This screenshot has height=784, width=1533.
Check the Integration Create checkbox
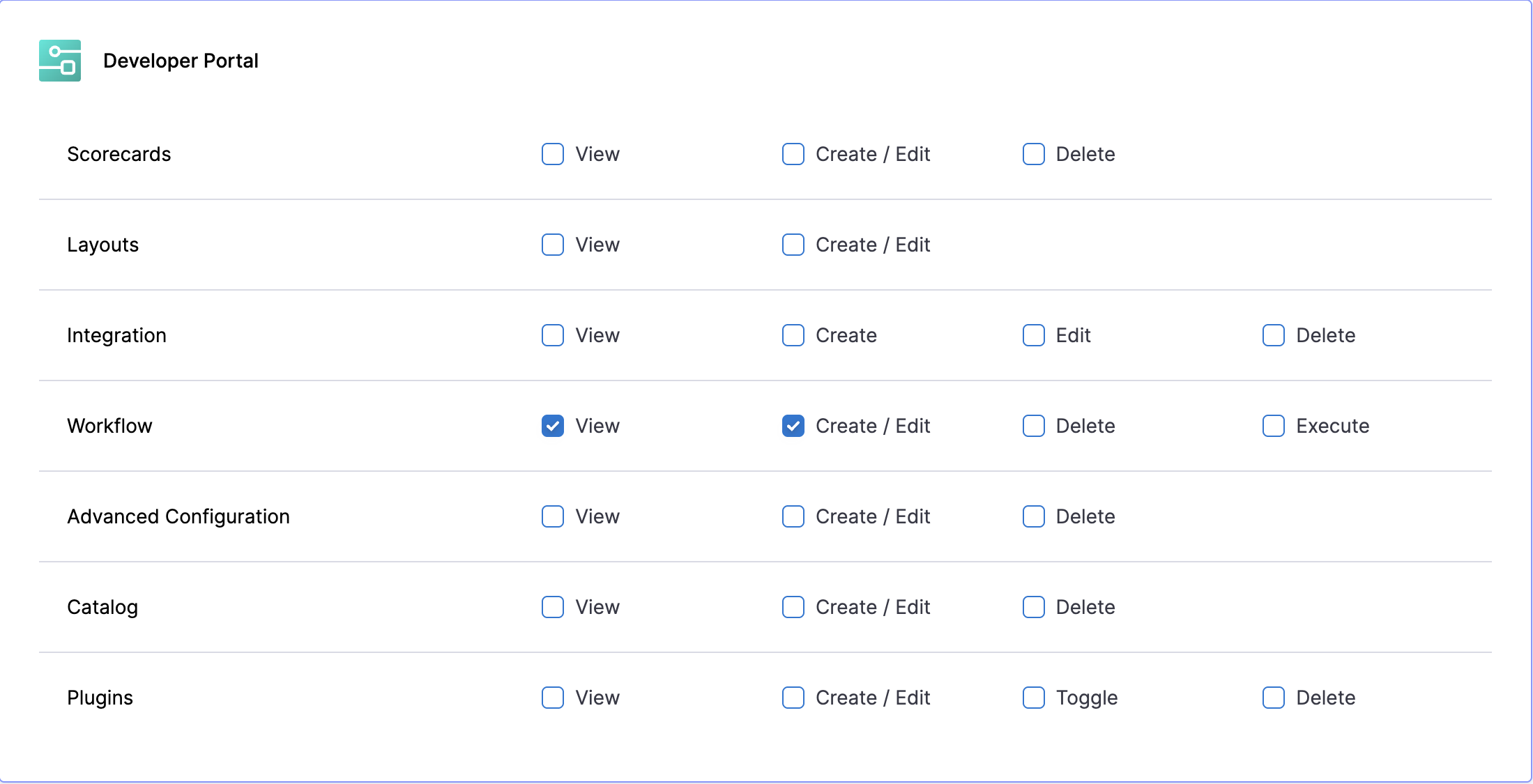(793, 335)
